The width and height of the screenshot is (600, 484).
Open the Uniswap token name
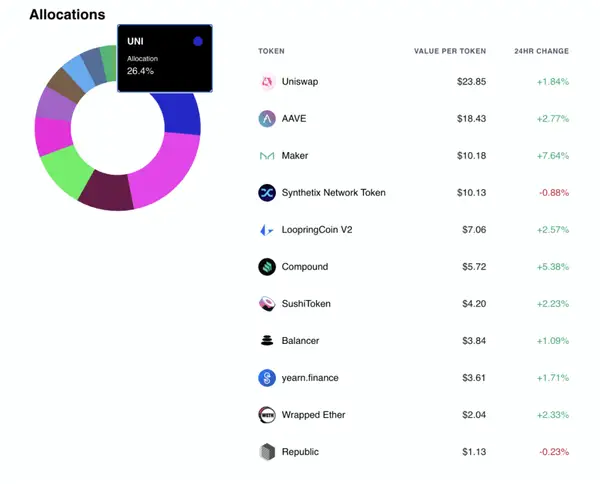pyautogui.click(x=300, y=81)
